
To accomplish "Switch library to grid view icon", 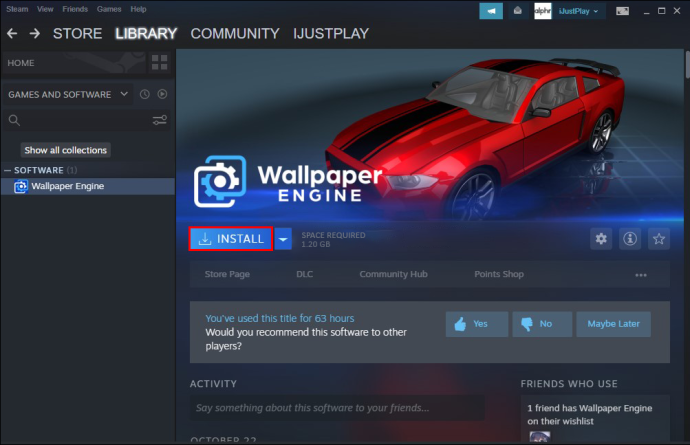I will click(159, 63).
